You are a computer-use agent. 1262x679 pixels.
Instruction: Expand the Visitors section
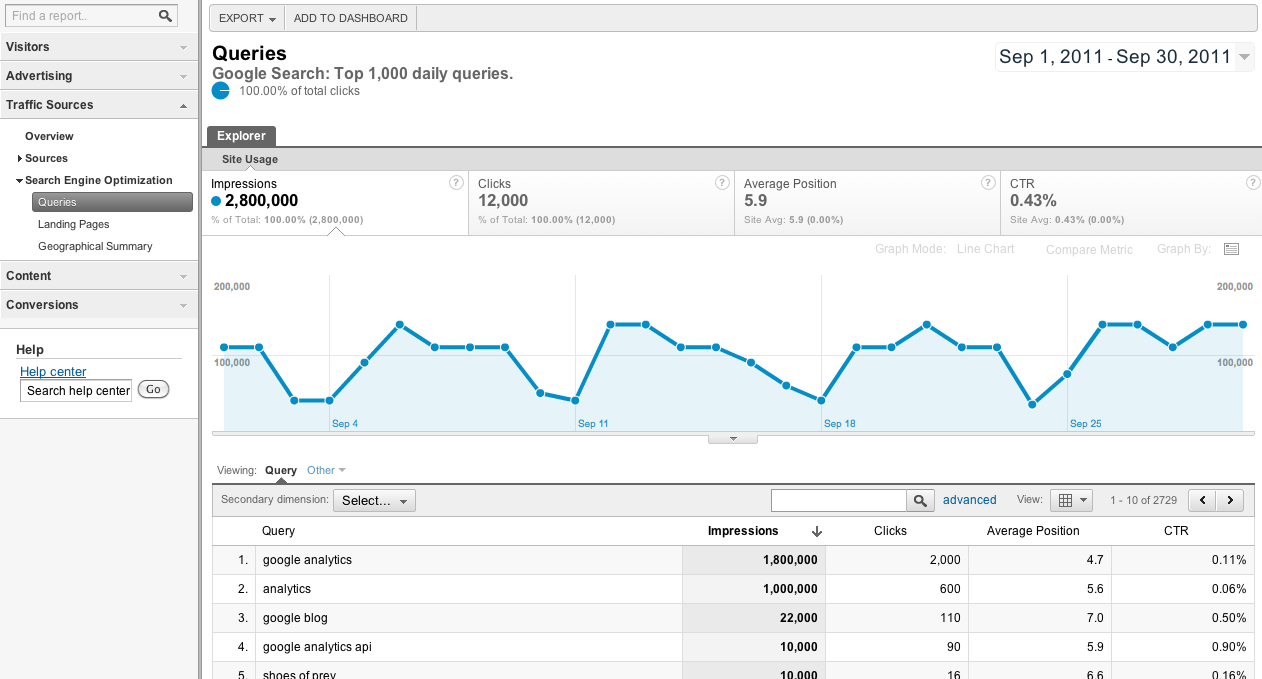(99, 47)
